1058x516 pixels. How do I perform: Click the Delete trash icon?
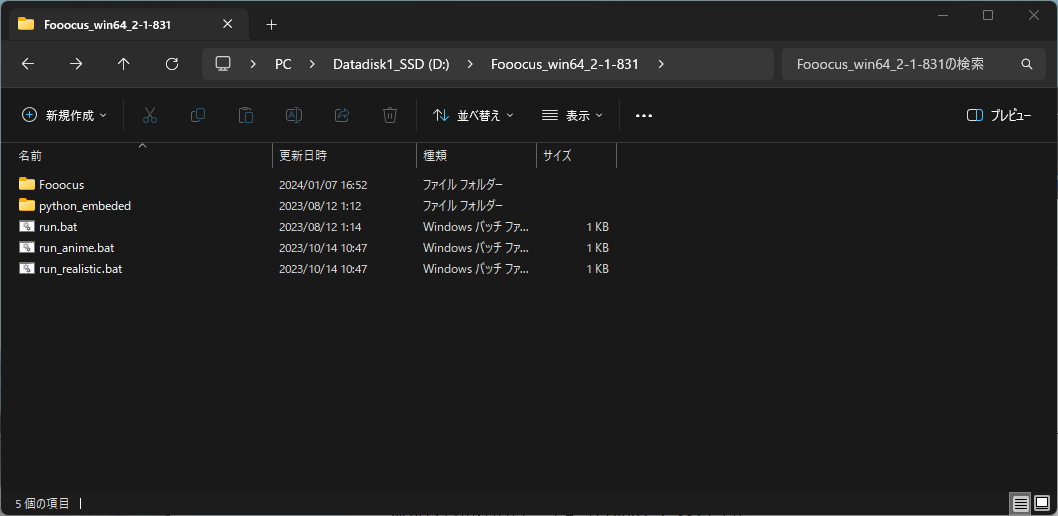(390, 115)
